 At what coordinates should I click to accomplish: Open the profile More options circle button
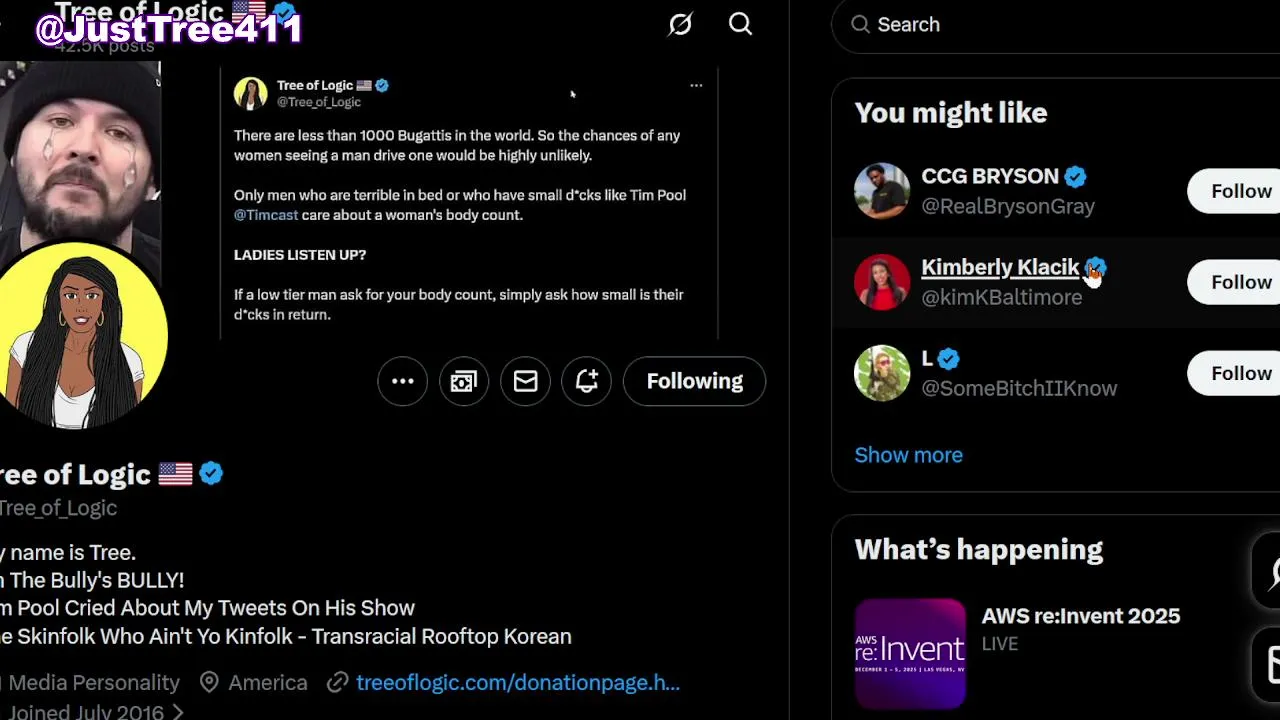(x=402, y=381)
